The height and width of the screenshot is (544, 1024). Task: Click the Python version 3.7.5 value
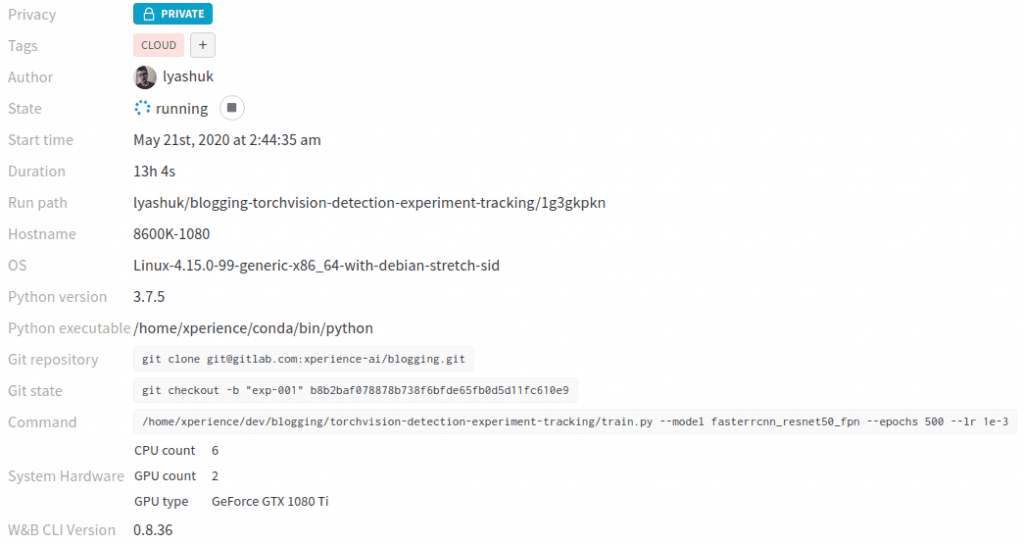[149, 297]
